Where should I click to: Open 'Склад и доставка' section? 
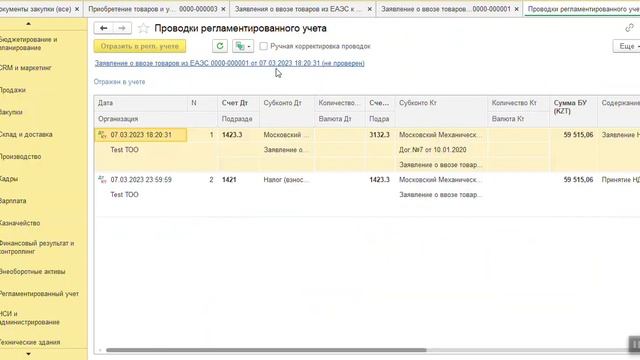point(26,134)
